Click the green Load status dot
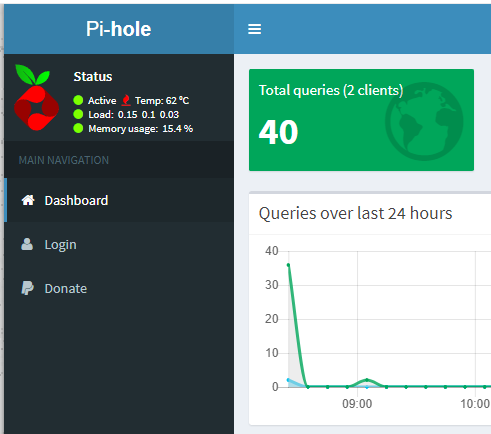 [78, 114]
